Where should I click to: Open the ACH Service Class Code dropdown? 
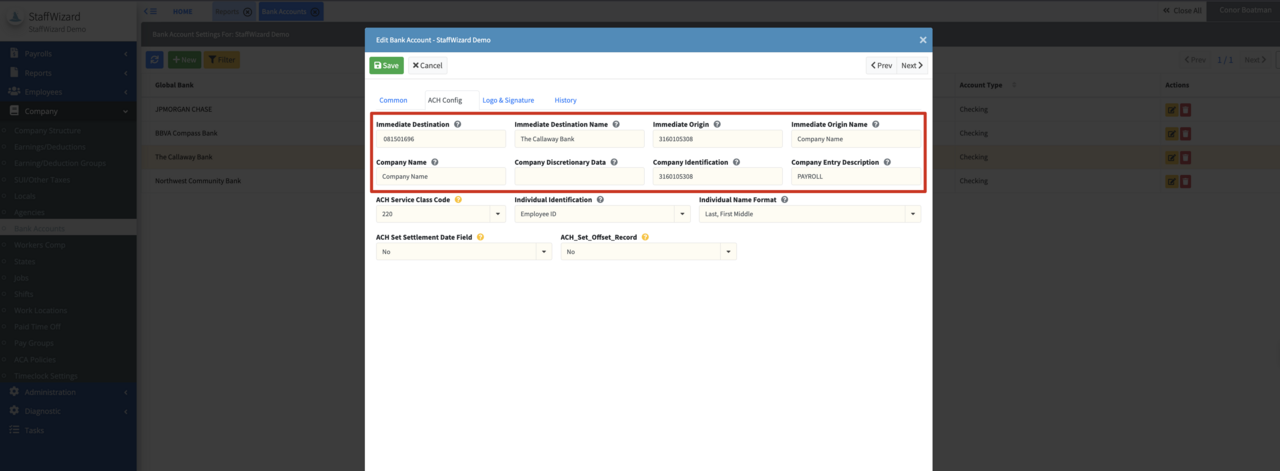click(x=498, y=214)
